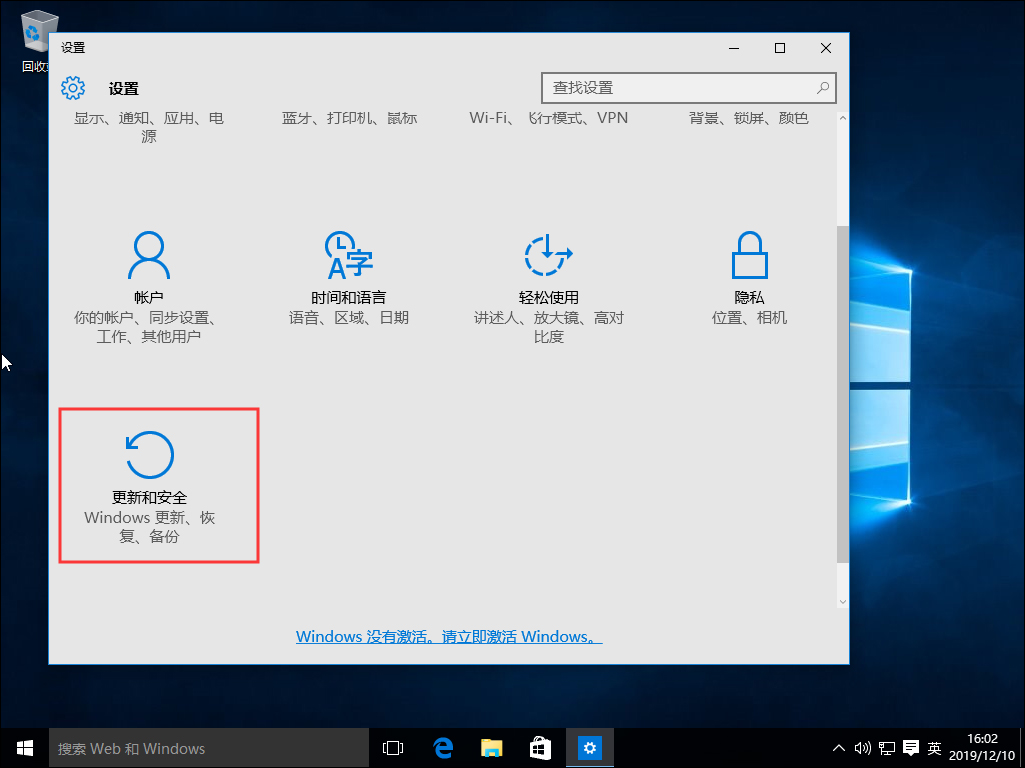Open 蓝牙、打印机、鼠标 settings
Screen dimensions: 1025x768
point(350,117)
